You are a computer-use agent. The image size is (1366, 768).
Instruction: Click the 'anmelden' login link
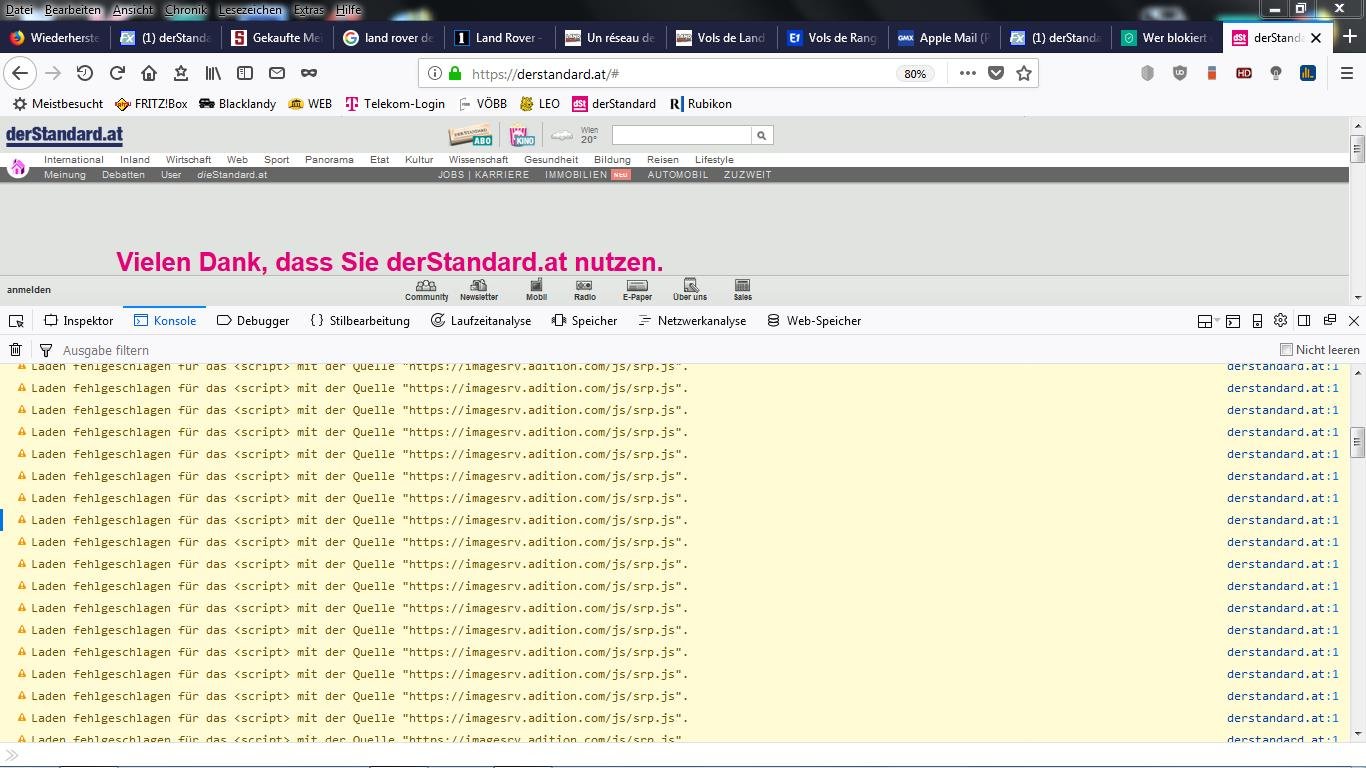point(29,290)
